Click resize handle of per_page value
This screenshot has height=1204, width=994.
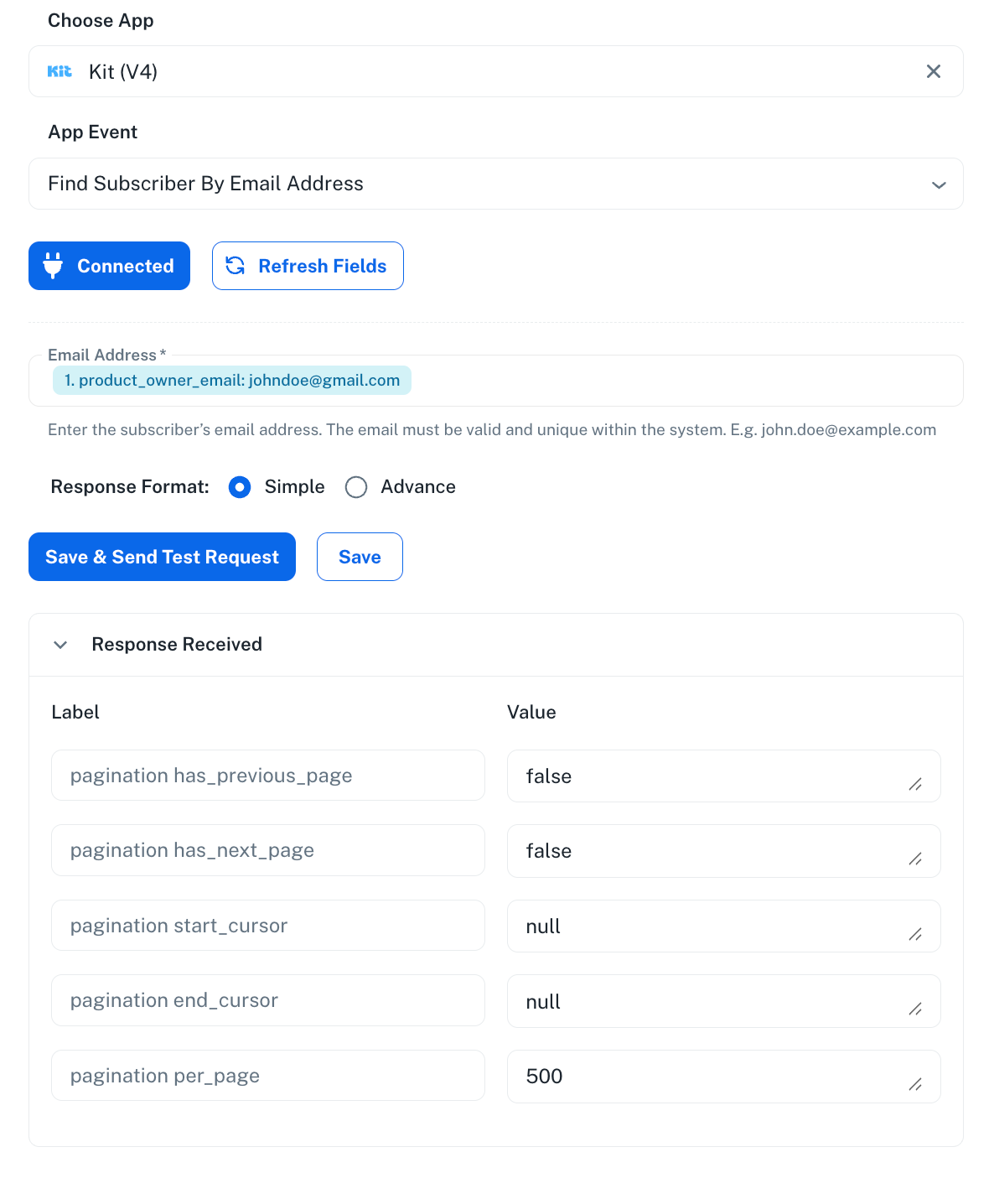[915, 1085]
